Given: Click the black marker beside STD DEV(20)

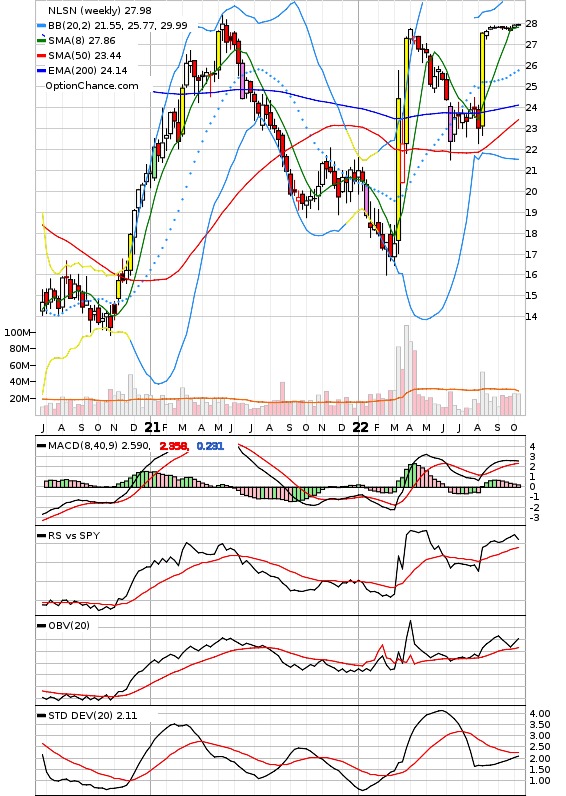Looking at the screenshot, I should click(42, 716).
